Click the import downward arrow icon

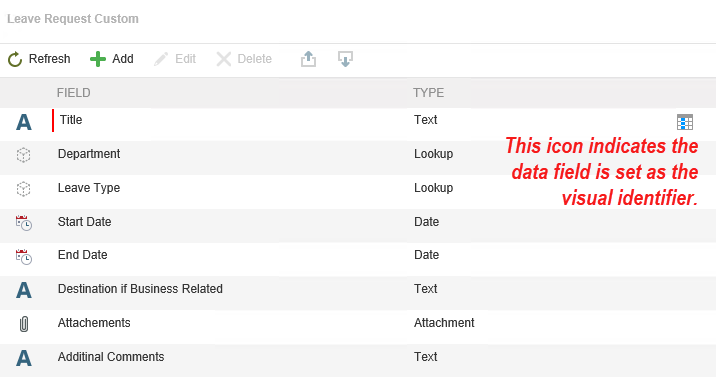(345, 59)
